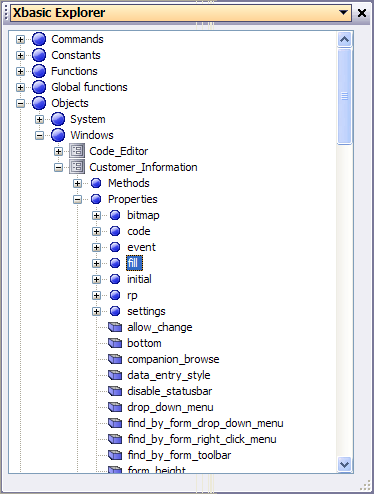Click the bottom property icon
Image resolution: width=374 pixels, height=494 pixels.
coord(115,343)
